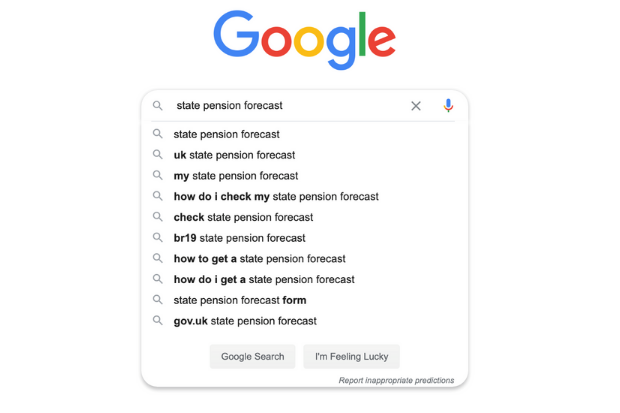Select 'how do i check my state pension forecast'
The height and width of the screenshot is (413, 620).
pyautogui.click(x=304, y=196)
